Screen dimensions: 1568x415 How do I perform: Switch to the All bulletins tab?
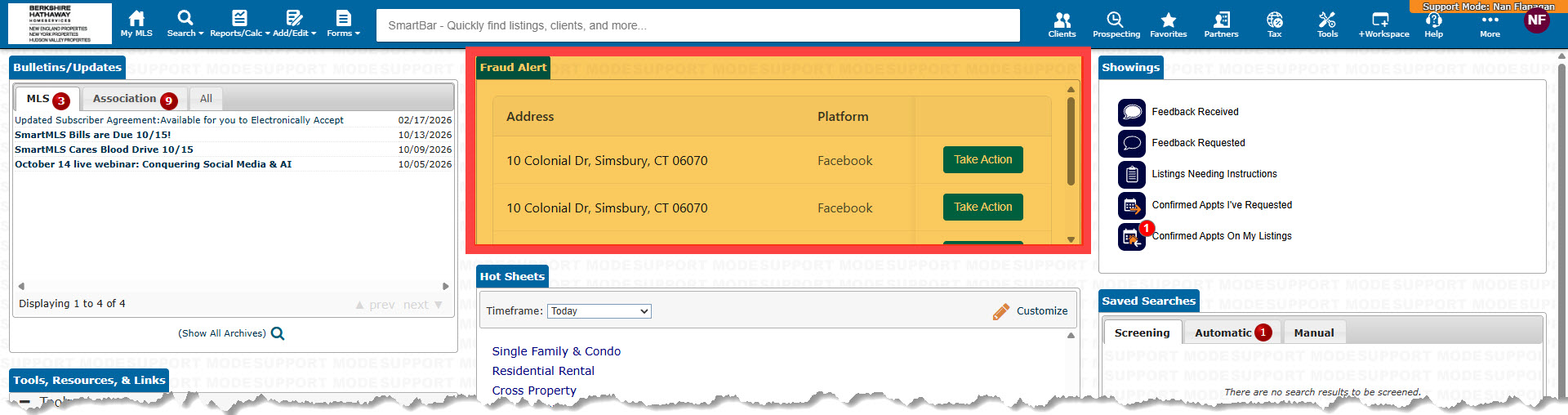click(x=206, y=99)
